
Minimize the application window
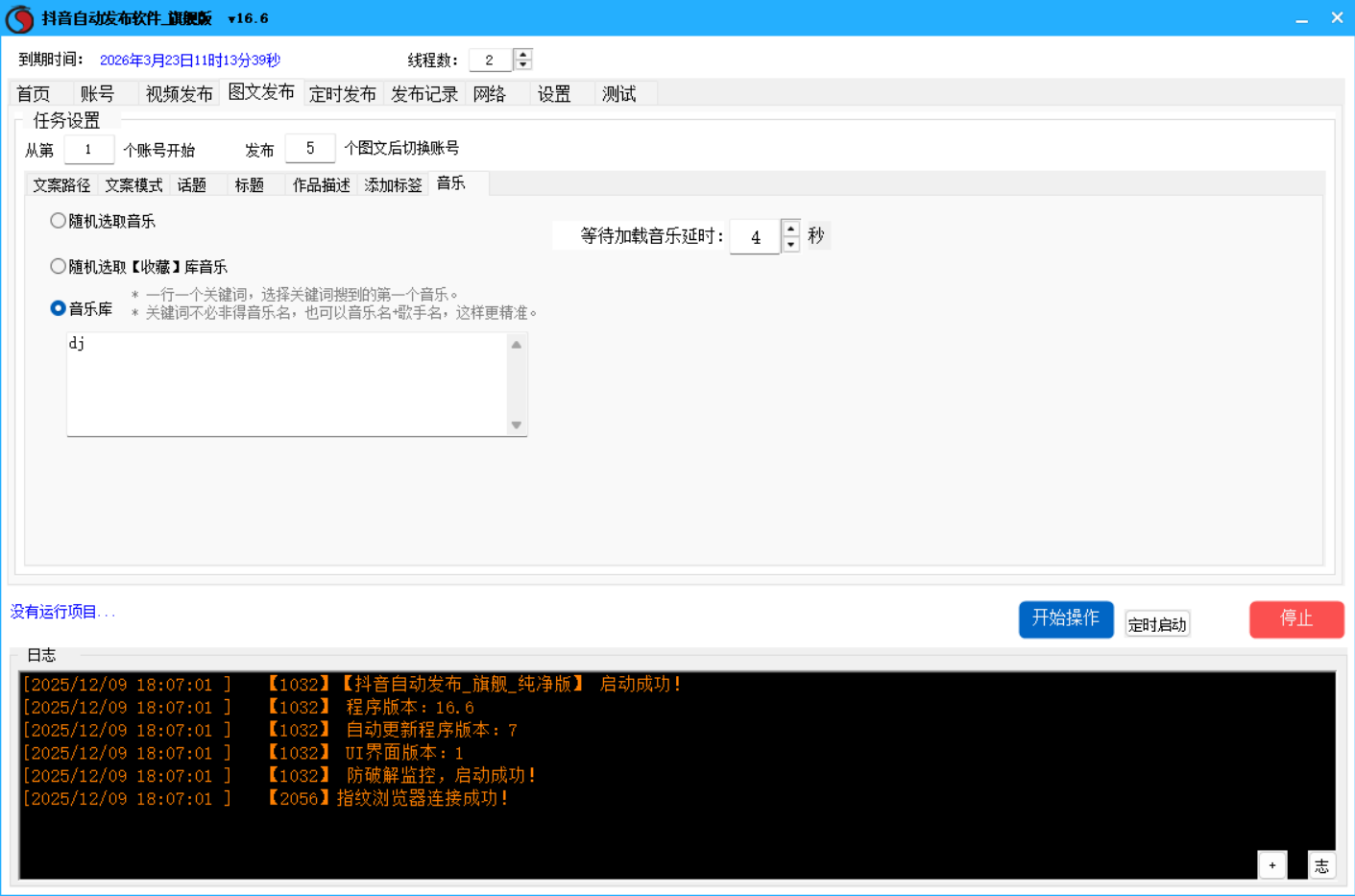[x=1301, y=18]
